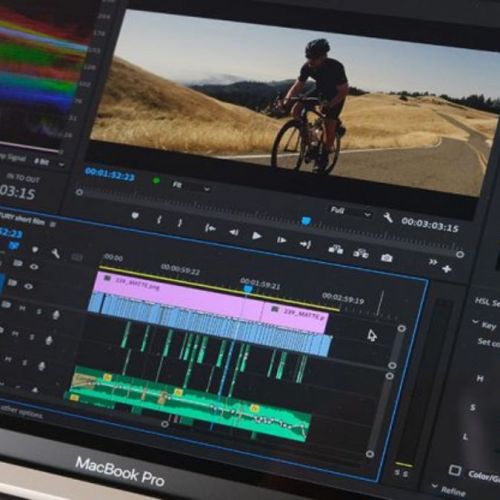The height and width of the screenshot is (500, 500).
Task: Collapse the Key section in Lumetri panel
Action: click(475, 322)
